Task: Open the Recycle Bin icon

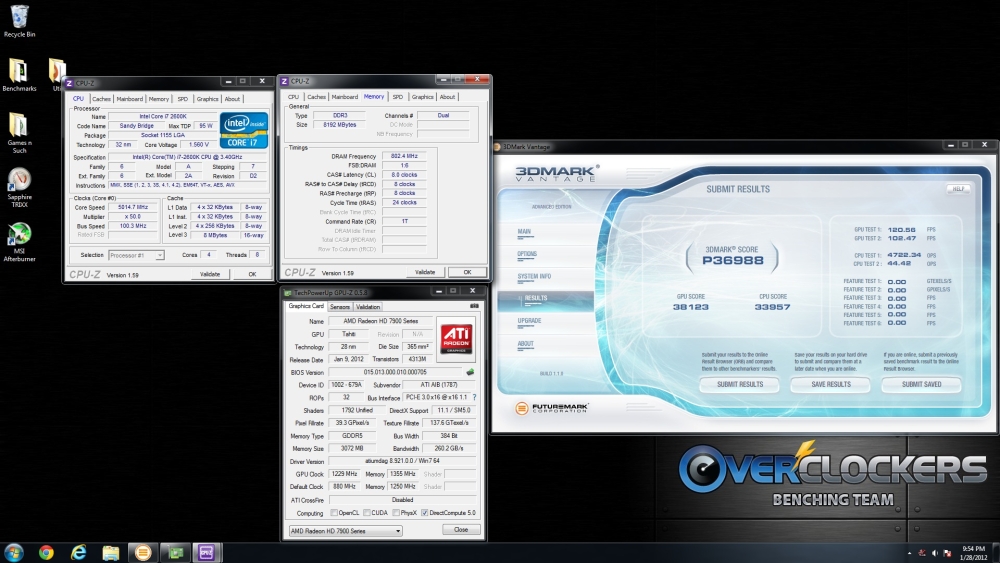Action: (18, 17)
